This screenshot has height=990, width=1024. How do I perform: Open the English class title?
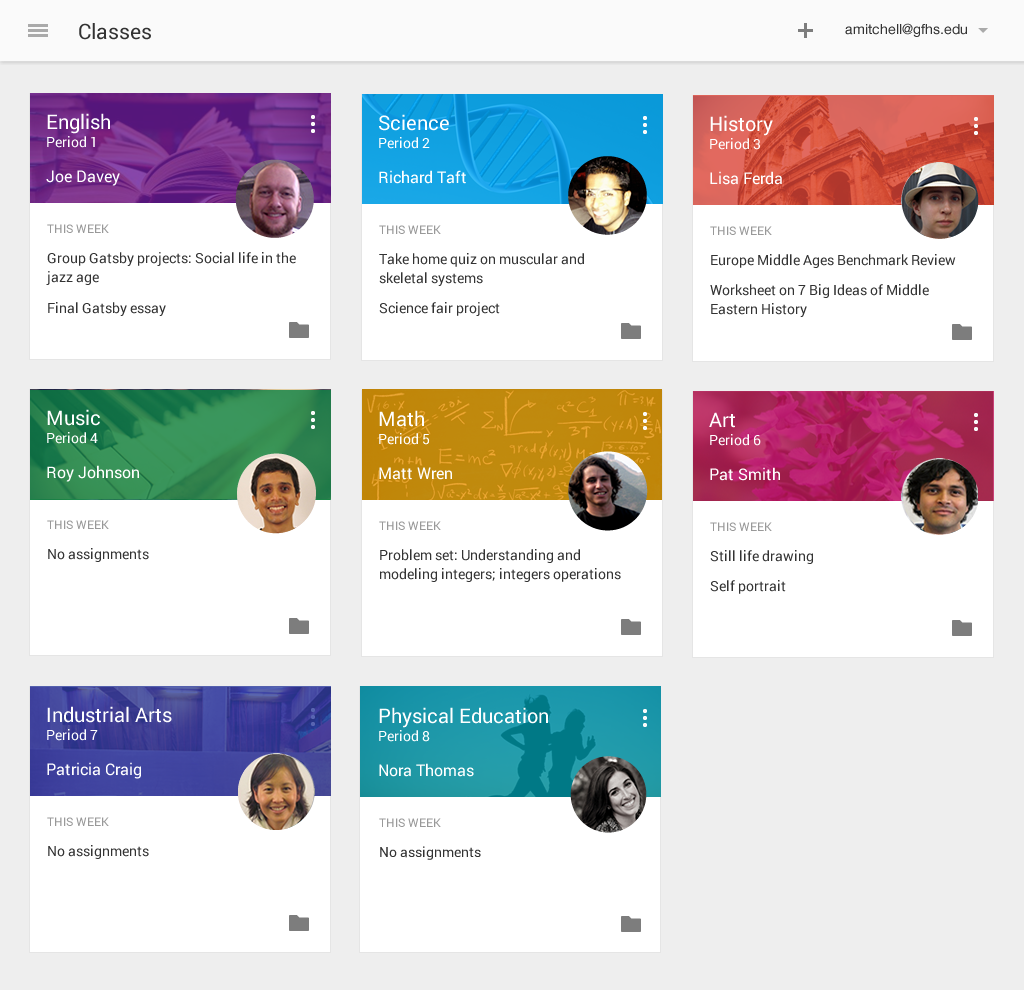tap(78, 122)
